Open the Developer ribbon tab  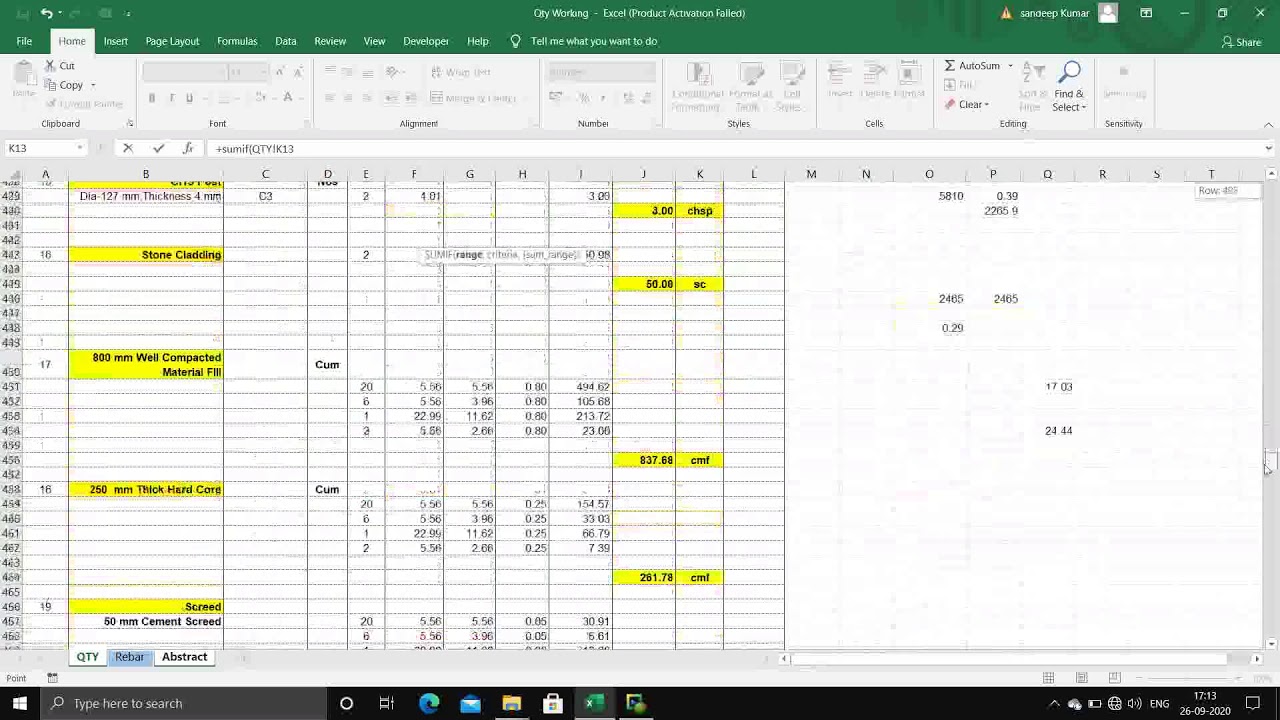click(x=426, y=41)
